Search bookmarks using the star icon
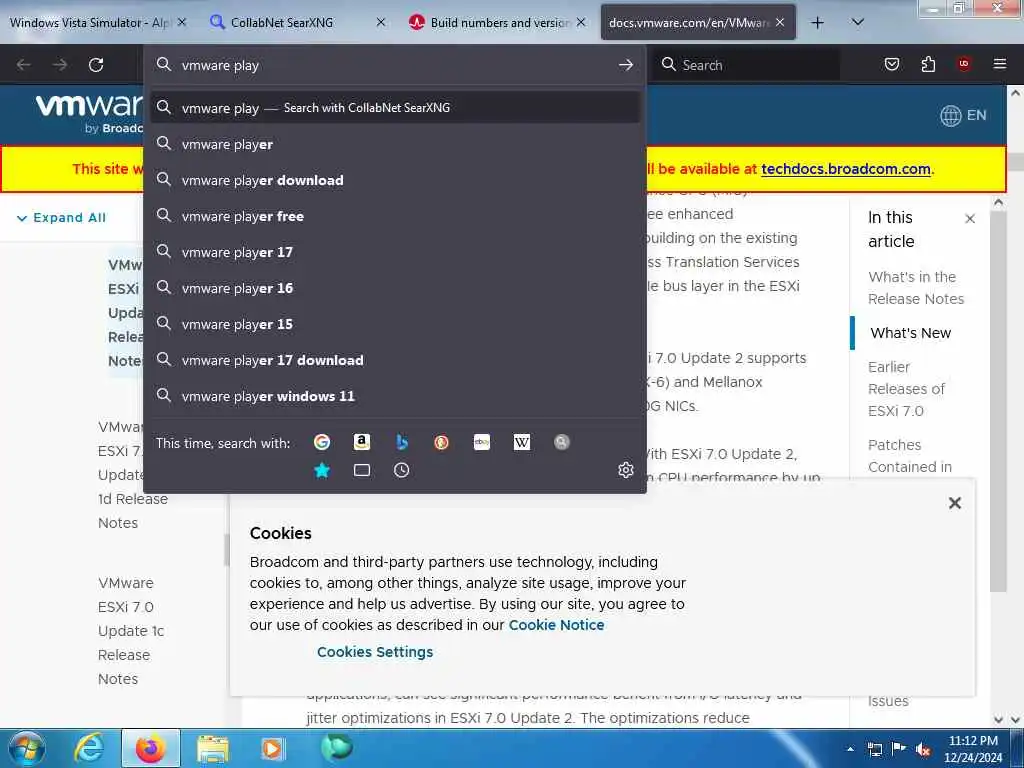The width and height of the screenshot is (1024, 768). [x=321, y=470]
